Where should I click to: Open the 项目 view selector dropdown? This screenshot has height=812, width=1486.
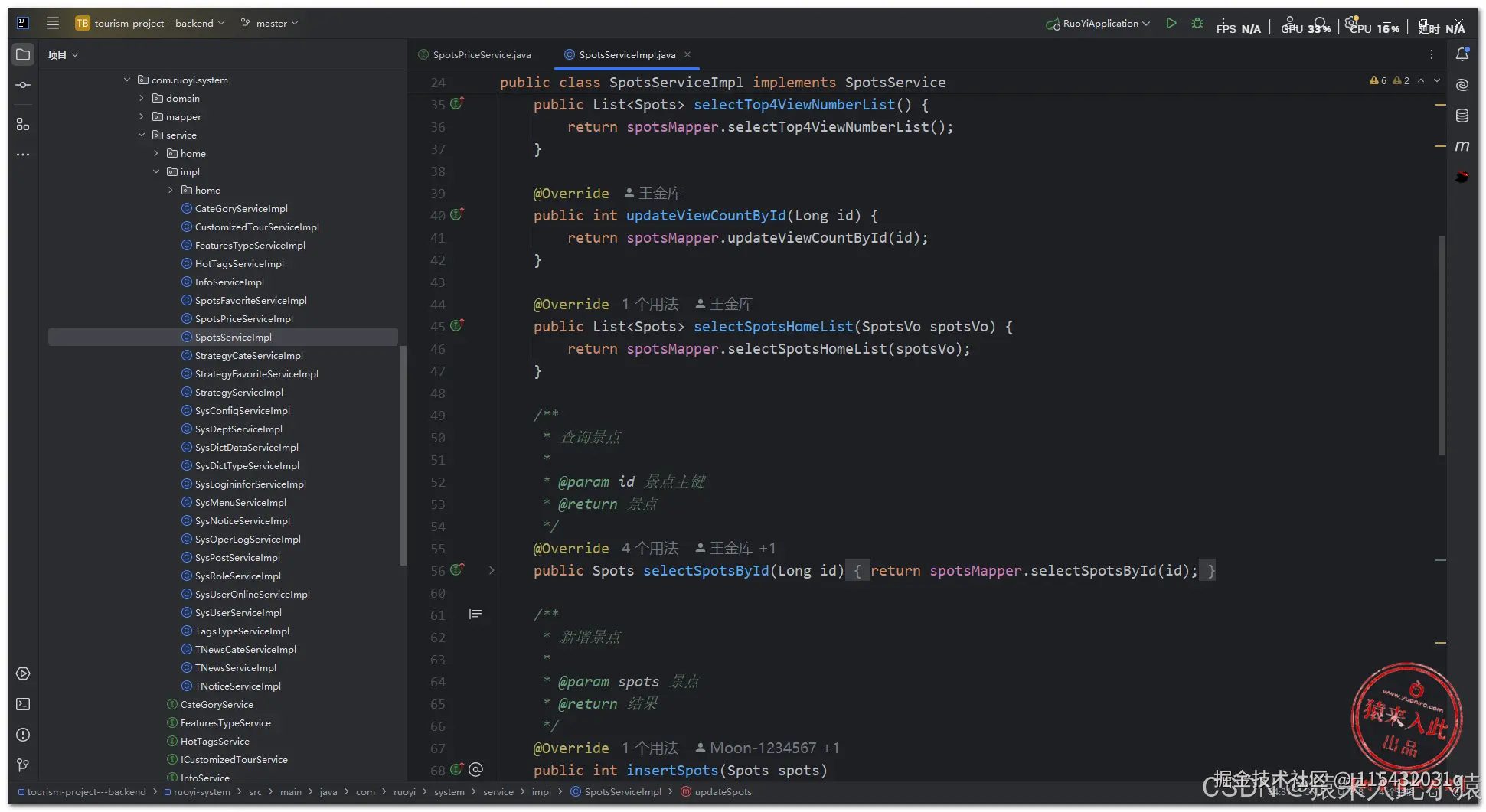(63, 54)
